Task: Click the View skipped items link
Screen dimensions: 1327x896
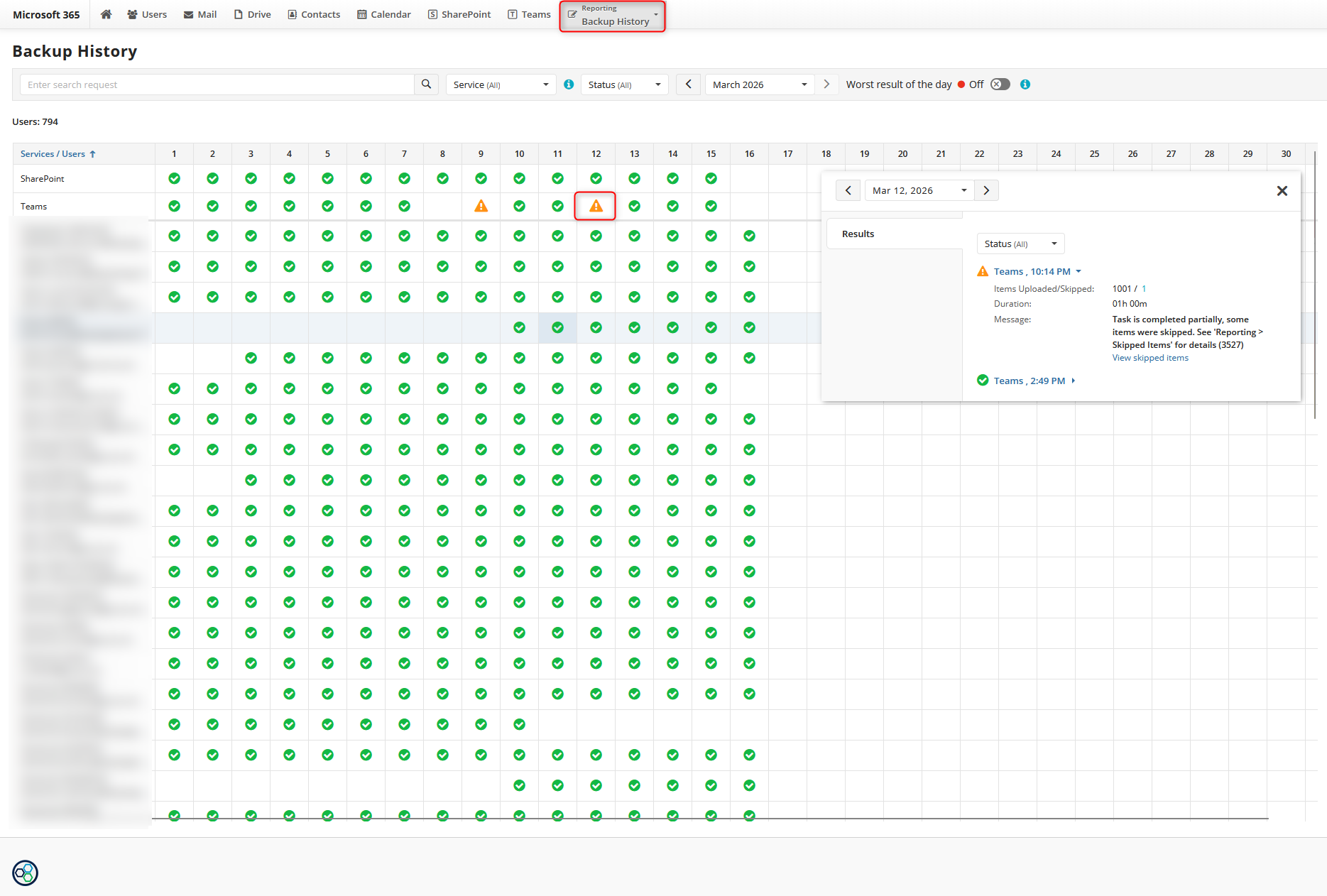Action: coord(1149,358)
